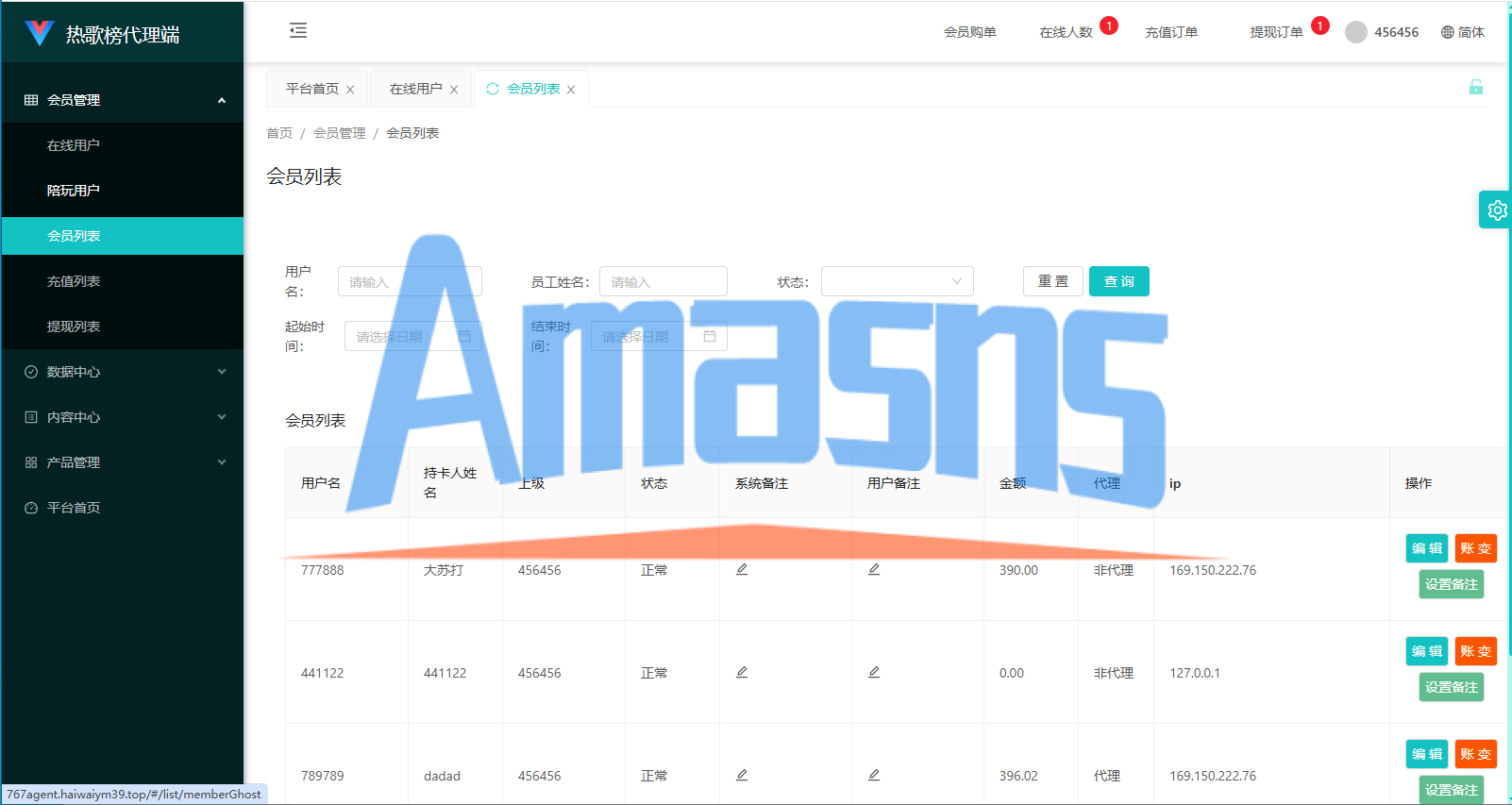Click 编辑 for user 777888

[x=1427, y=548]
